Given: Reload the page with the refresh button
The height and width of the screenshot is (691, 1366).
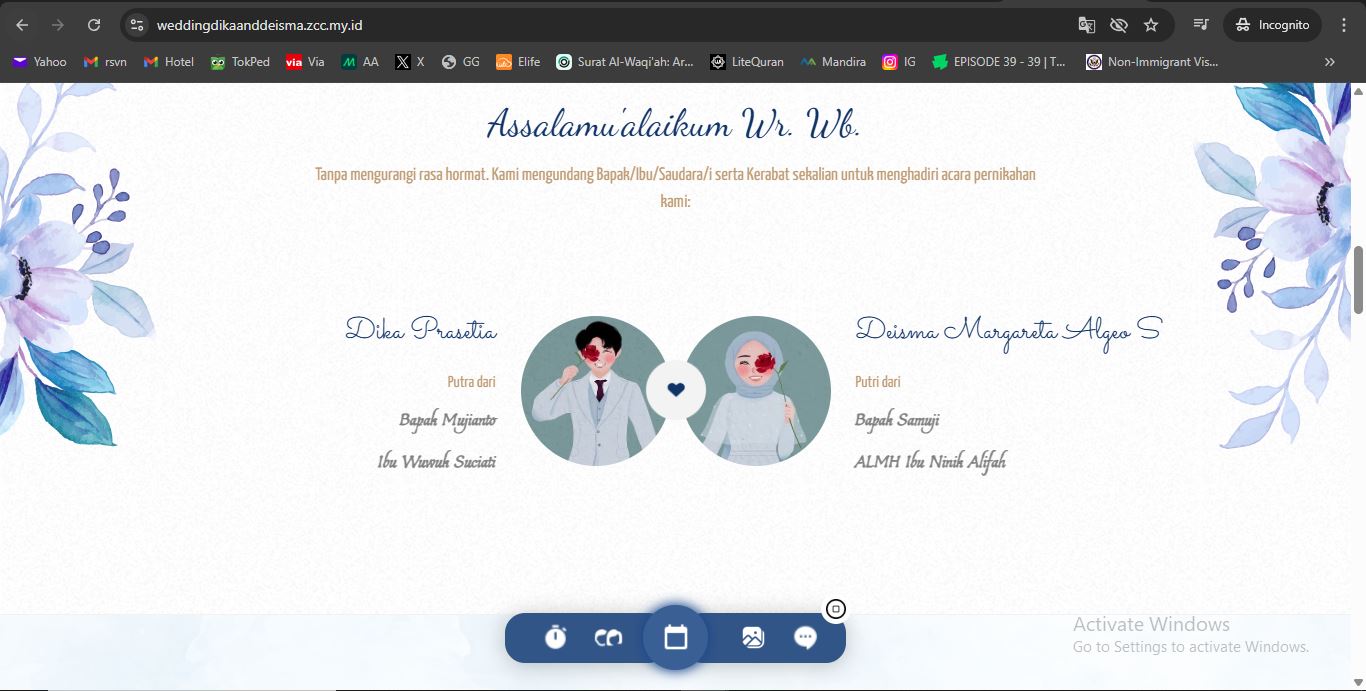Looking at the screenshot, I should coord(94,25).
